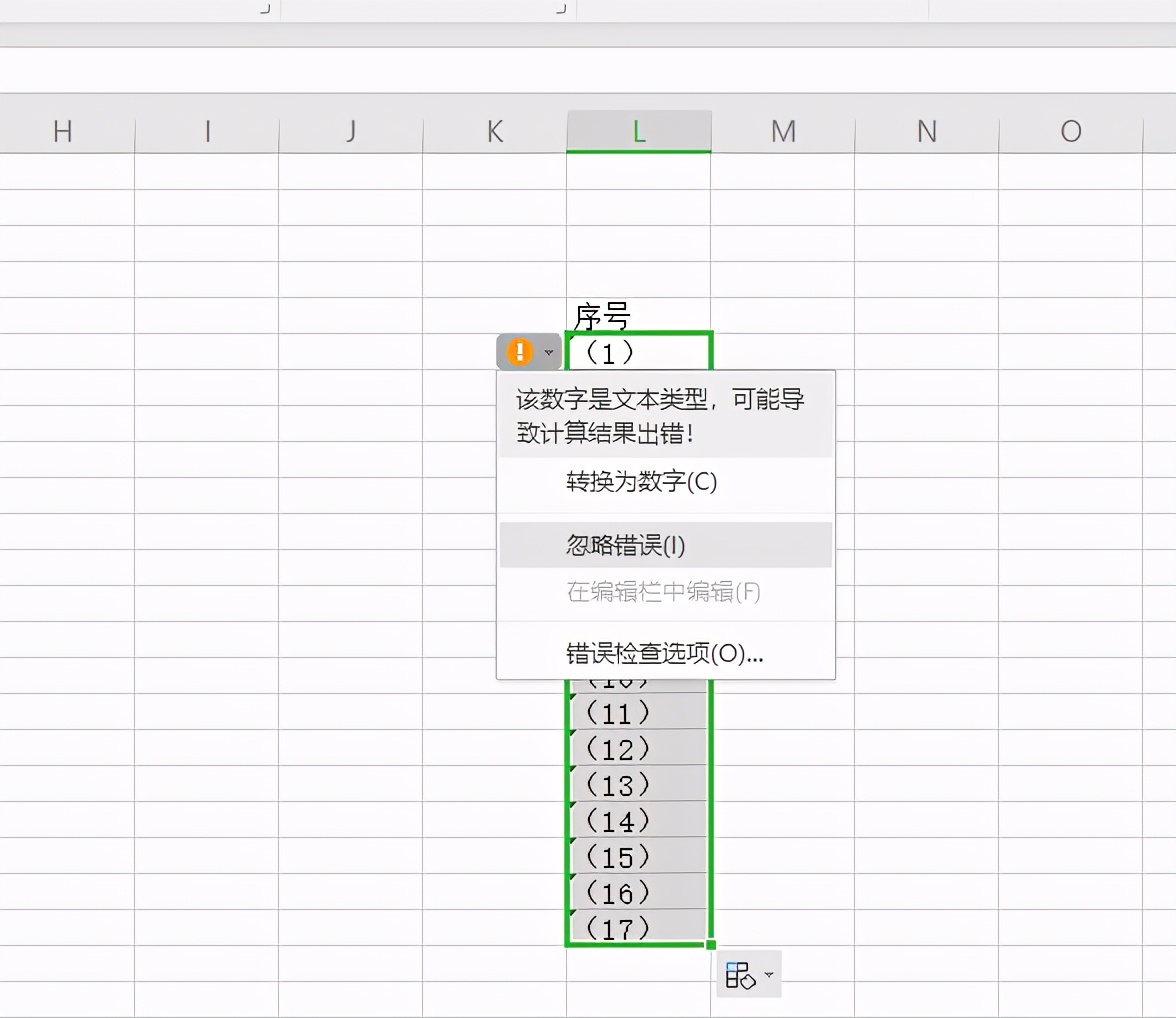Click the cell containing (1)
Image resolution: width=1176 pixels, height=1018 pixels.
[639, 352]
